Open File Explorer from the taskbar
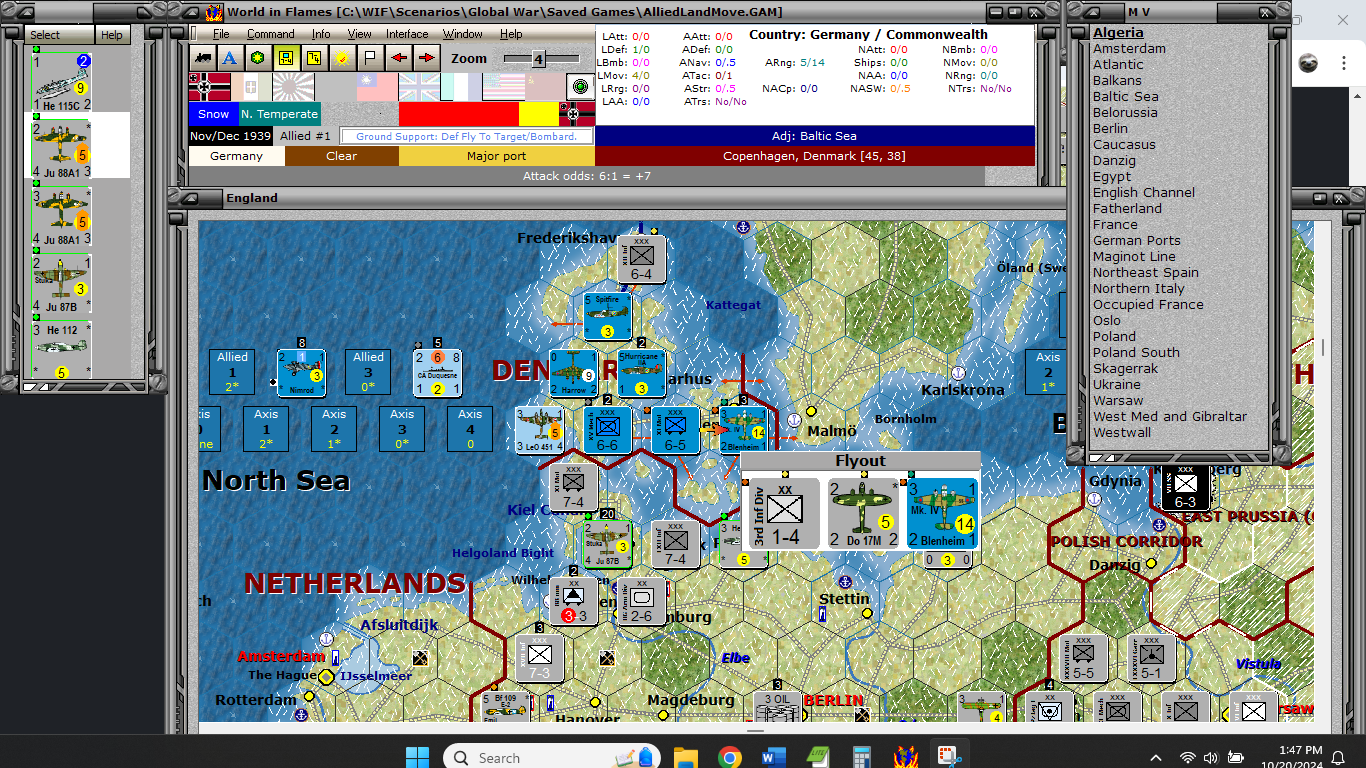The image size is (1366, 768). [685, 757]
